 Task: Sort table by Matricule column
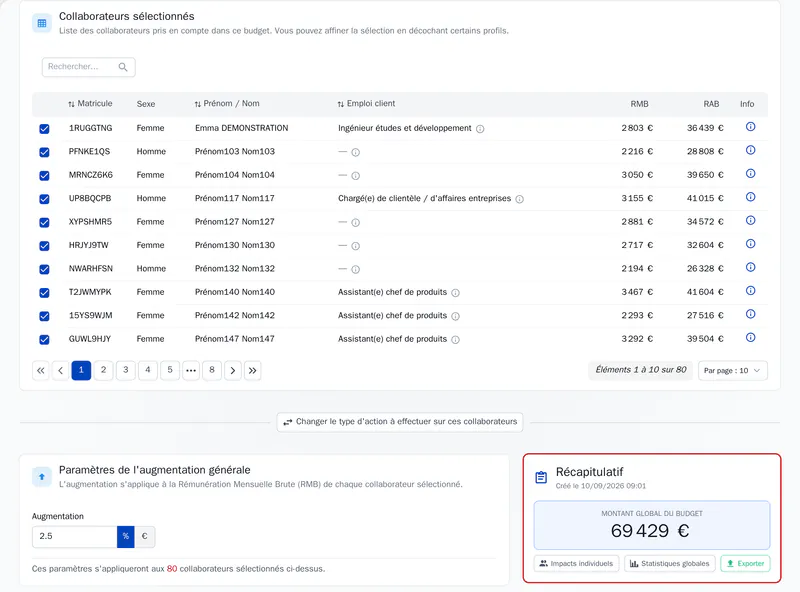pyautogui.click(x=90, y=104)
